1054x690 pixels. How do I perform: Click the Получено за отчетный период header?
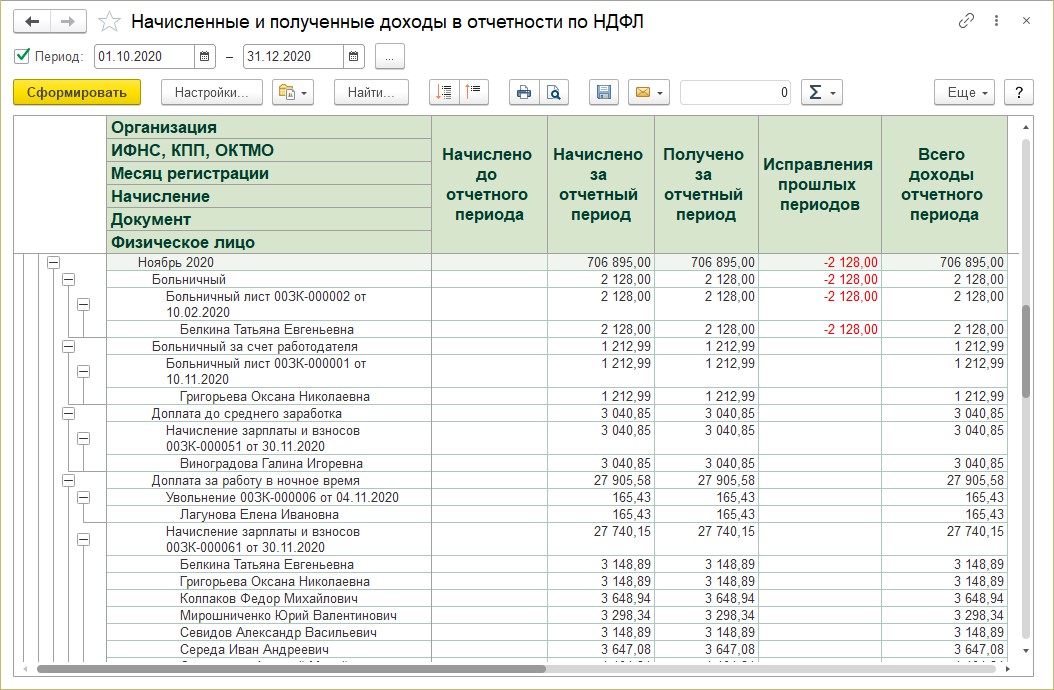pos(706,184)
